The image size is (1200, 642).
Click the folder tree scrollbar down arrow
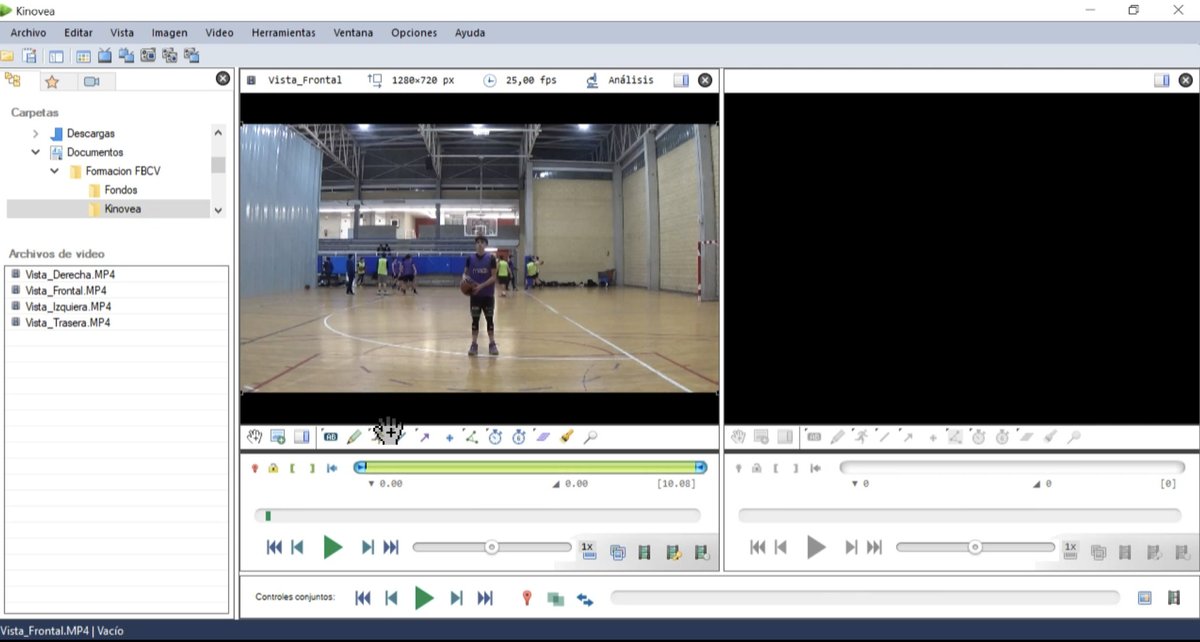pos(218,210)
